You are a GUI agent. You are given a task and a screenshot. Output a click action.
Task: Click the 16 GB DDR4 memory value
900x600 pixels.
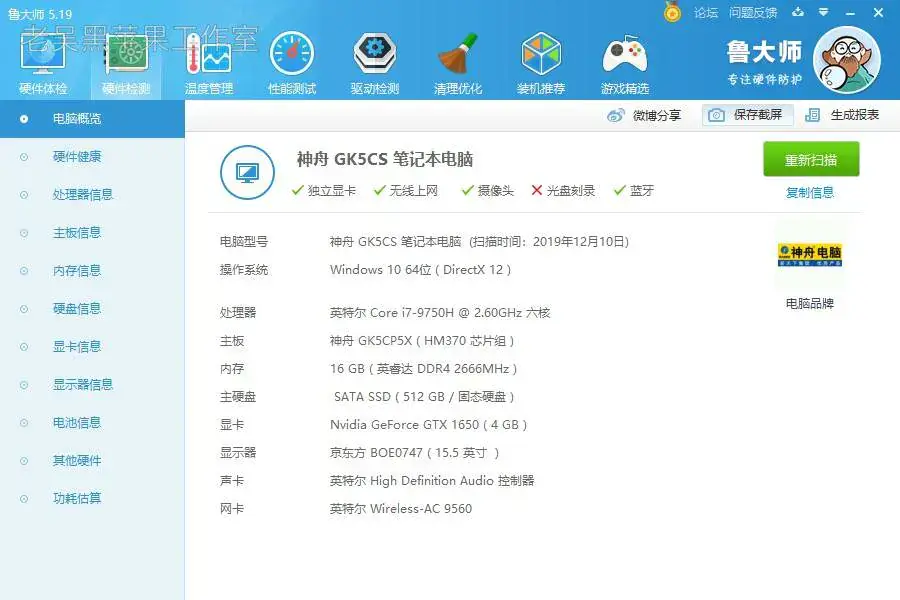[x=424, y=369]
